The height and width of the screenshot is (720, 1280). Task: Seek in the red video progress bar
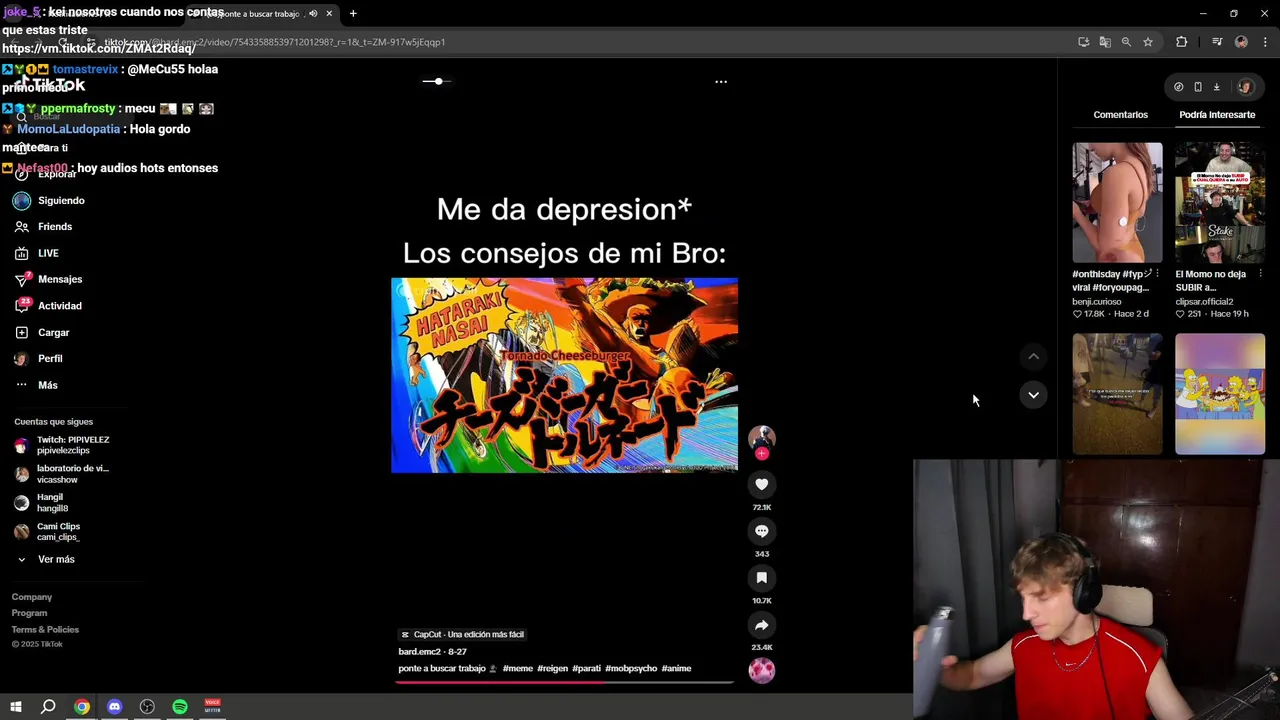(564, 682)
